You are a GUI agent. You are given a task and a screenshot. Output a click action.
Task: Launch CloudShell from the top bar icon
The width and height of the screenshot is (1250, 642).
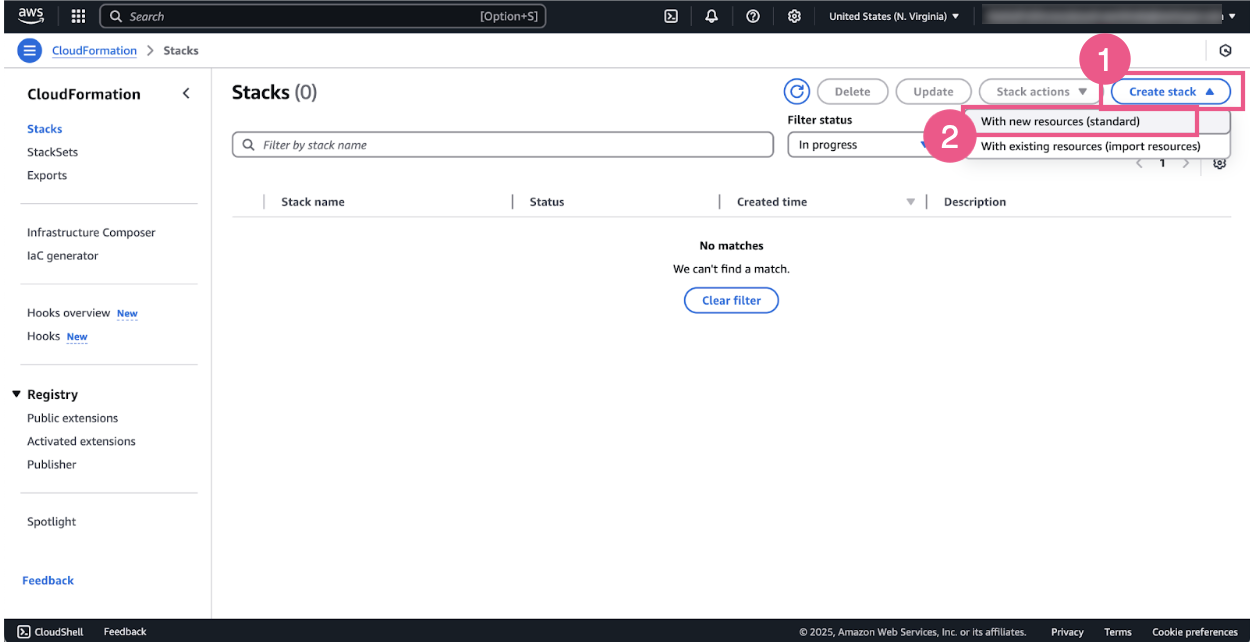(x=671, y=16)
